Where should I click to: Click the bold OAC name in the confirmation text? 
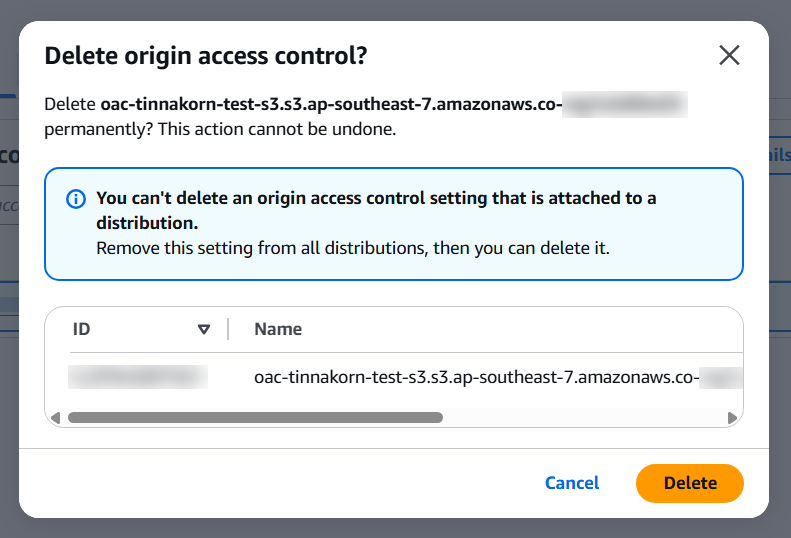click(330, 104)
